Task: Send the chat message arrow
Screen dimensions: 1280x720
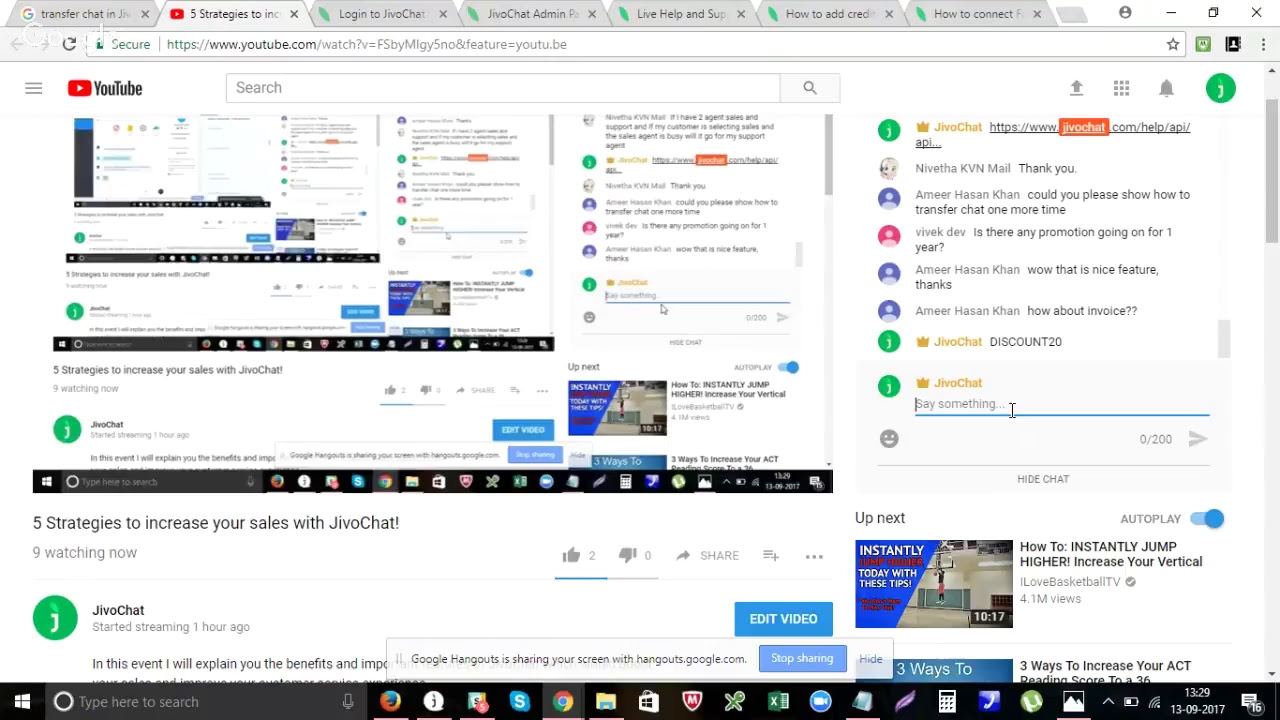Action: [1197, 439]
